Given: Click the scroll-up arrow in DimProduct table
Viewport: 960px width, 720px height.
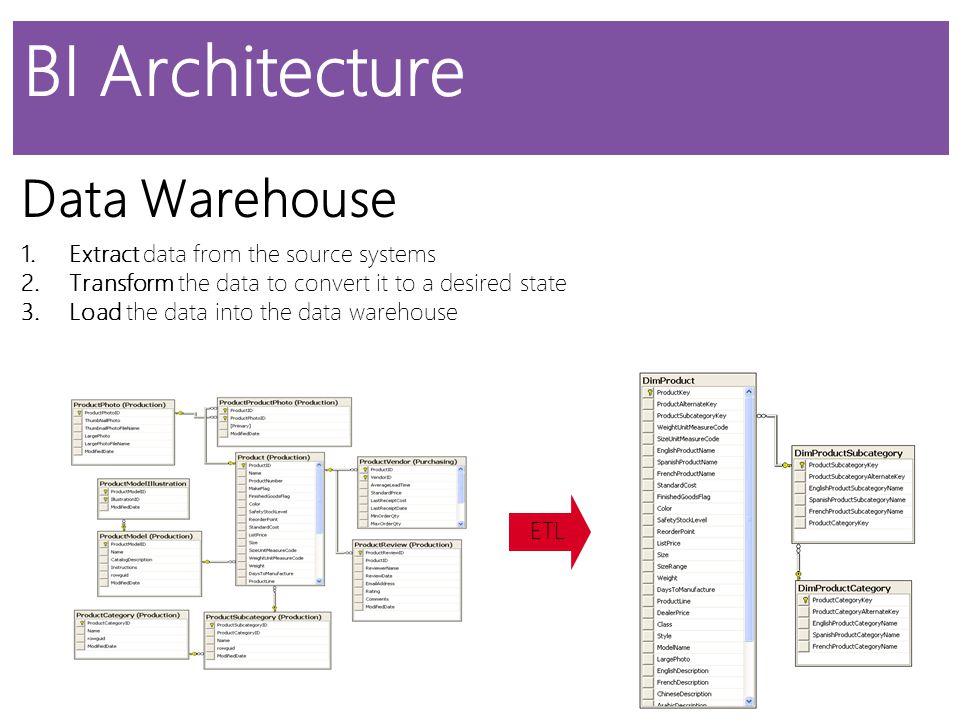Looking at the screenshot, I should coord(749,392).
